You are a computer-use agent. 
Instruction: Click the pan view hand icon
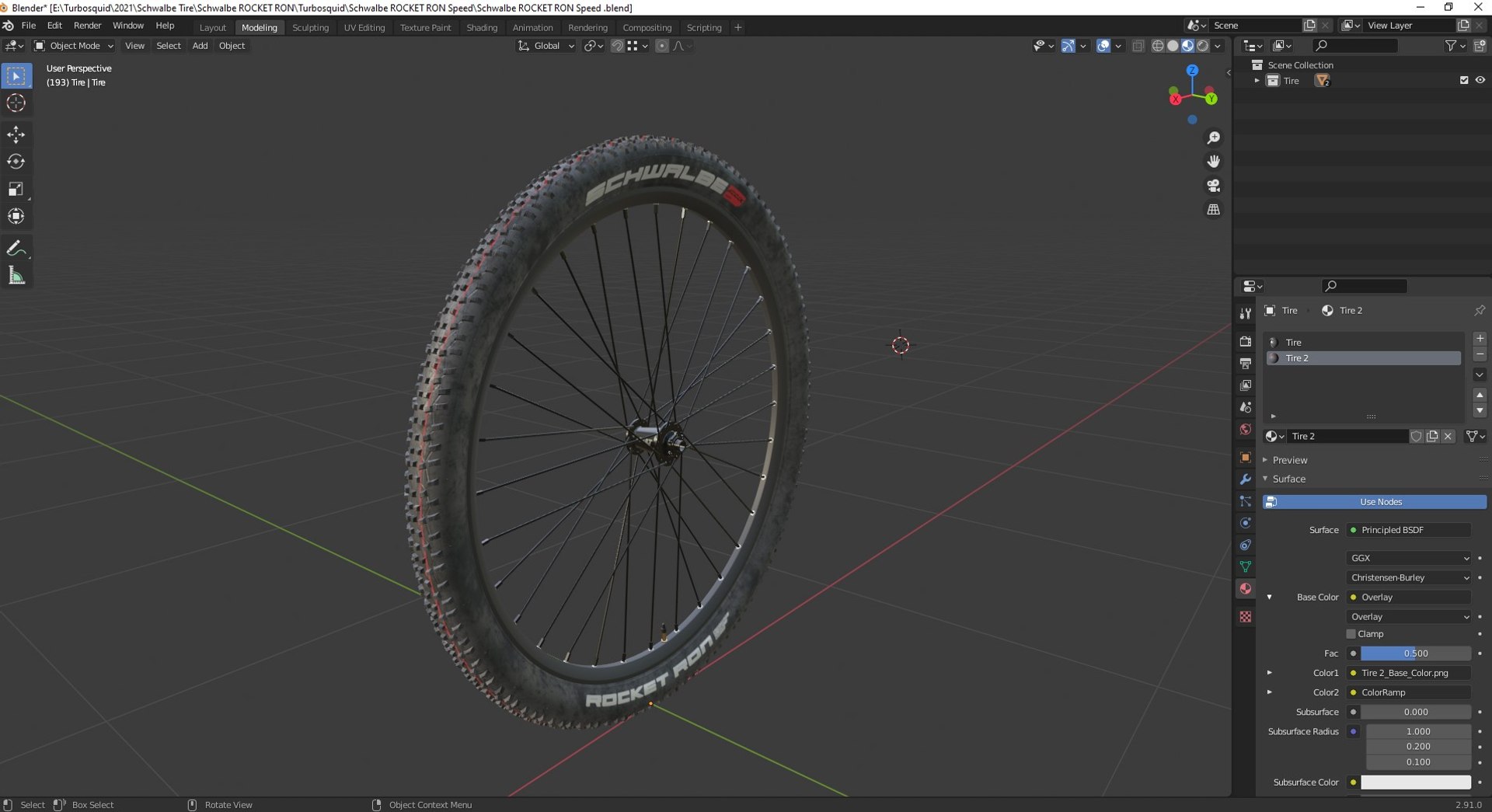(x=1213, y=162)
